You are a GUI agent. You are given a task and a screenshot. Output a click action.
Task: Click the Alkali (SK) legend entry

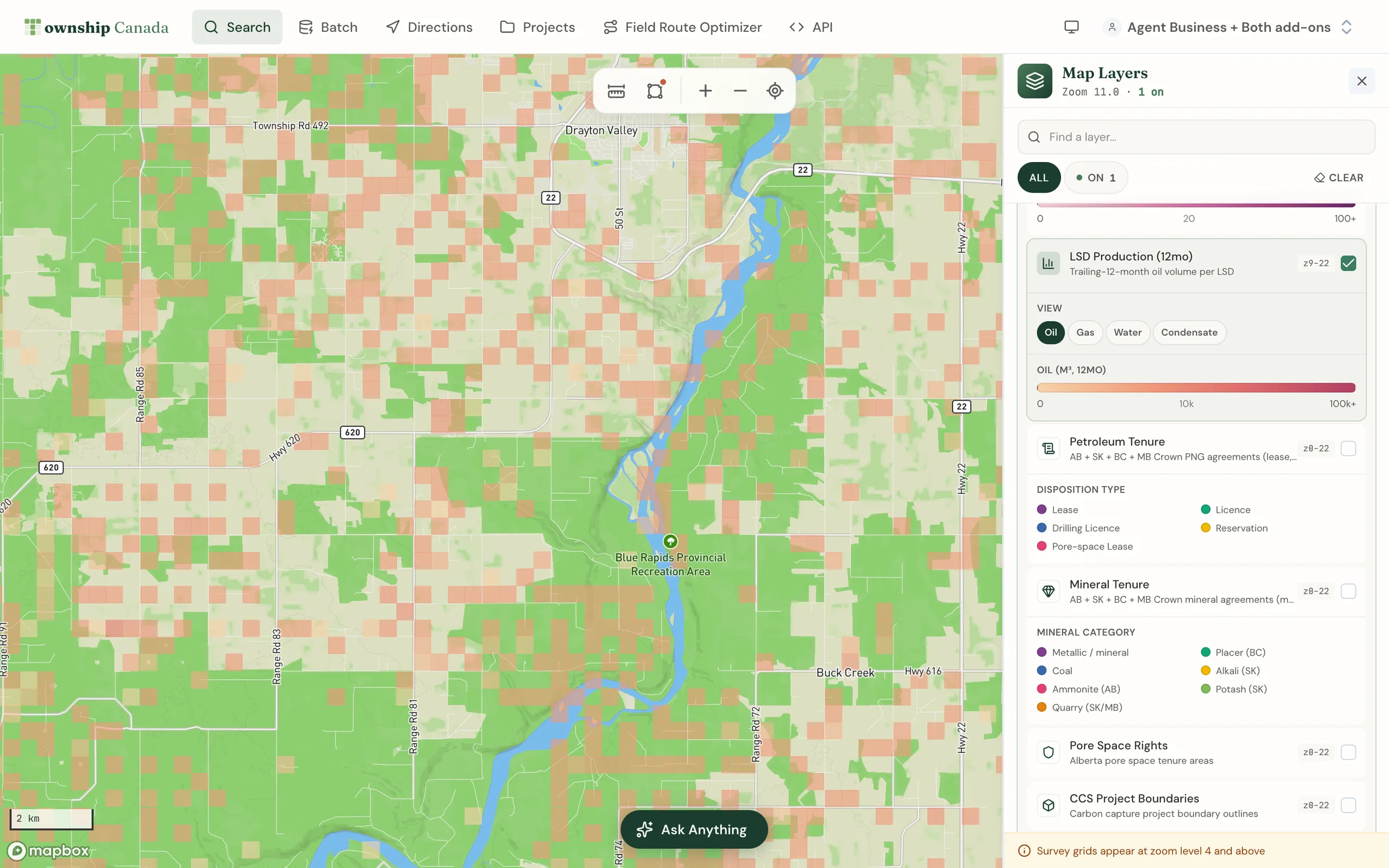tap(1230, 671)
